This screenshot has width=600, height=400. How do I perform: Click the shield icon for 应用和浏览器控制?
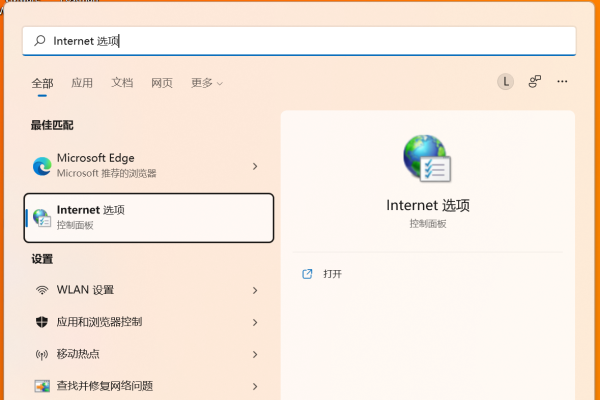click(42, 322)
